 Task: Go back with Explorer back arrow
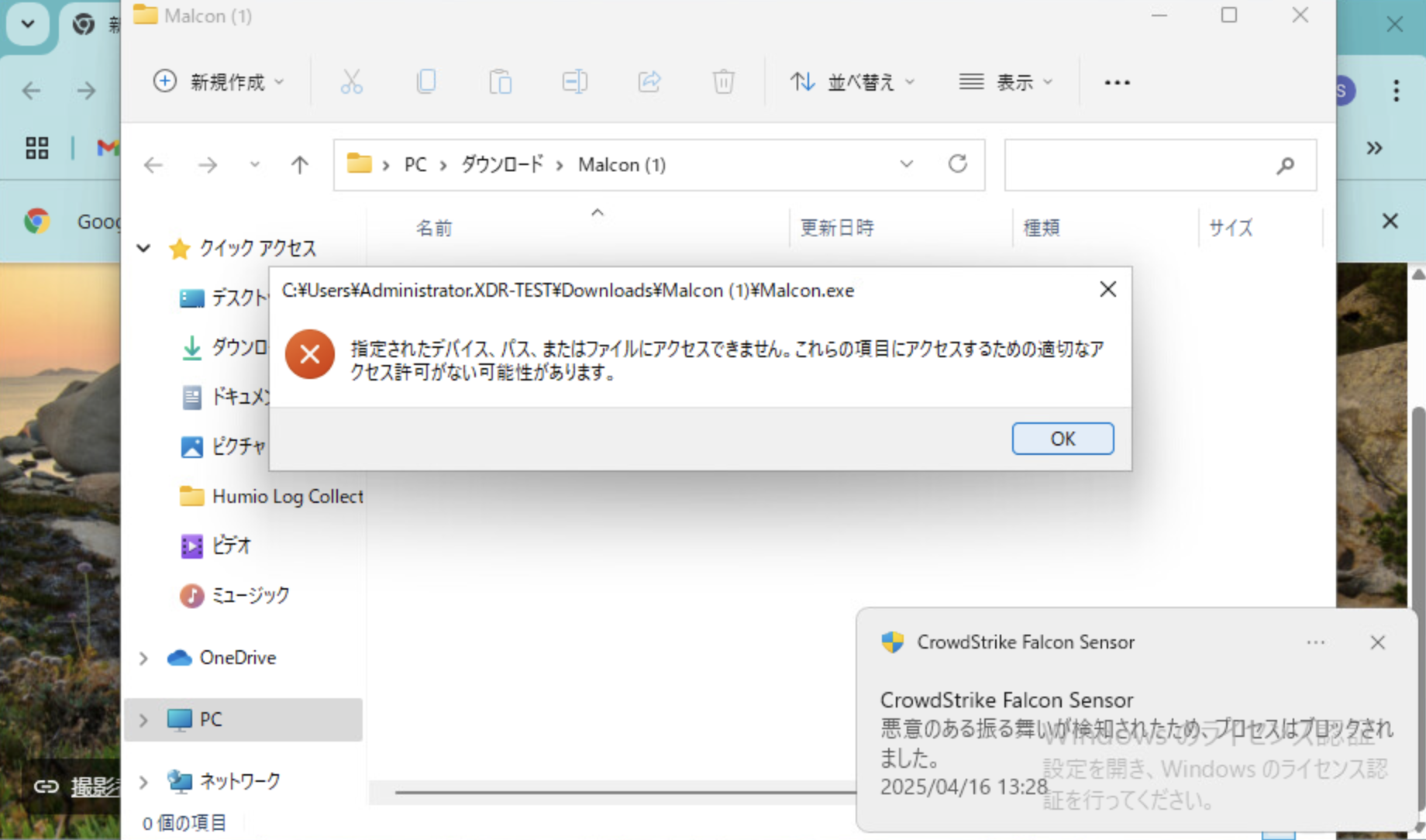[x=153, y=165]
